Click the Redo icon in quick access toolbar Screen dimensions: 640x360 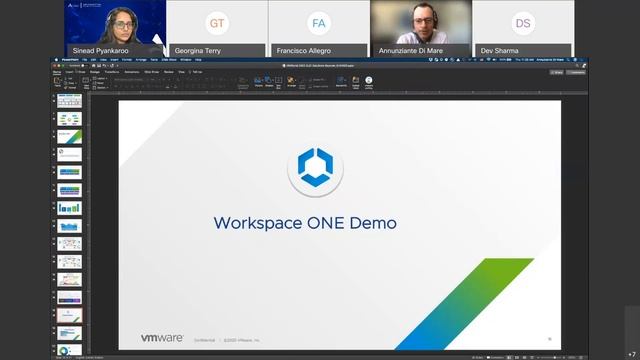(112, 65)
